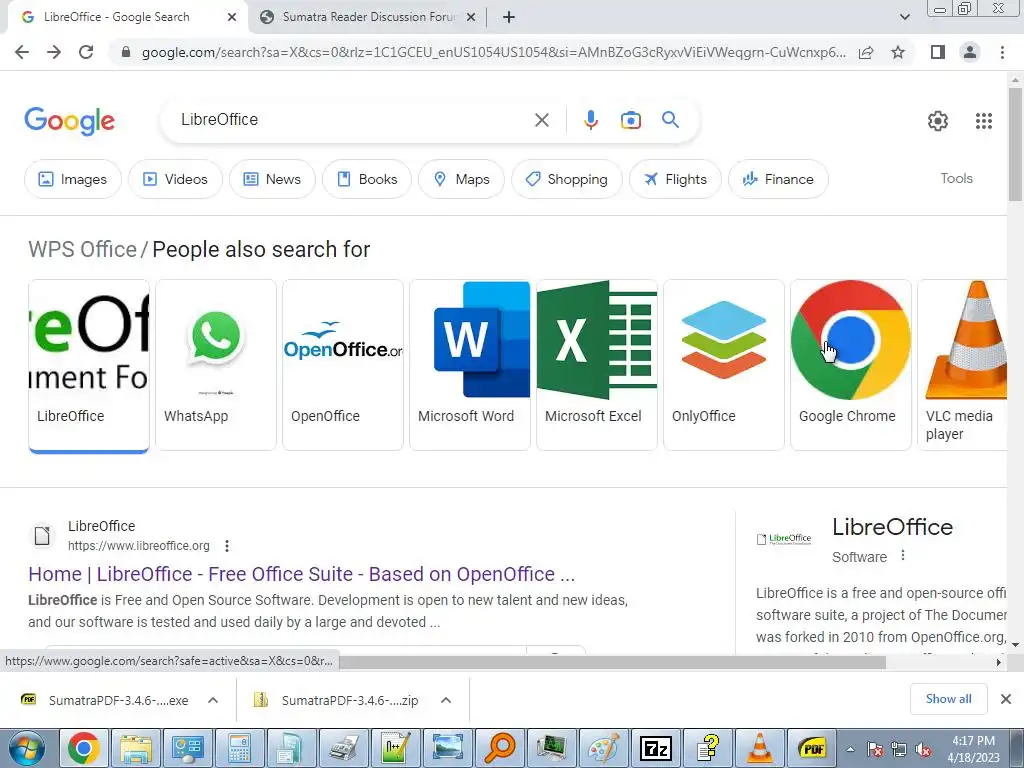Select the Microsoft Excel card
The height and width of the screenshot is (768, 1024).
tap(597, 365)
